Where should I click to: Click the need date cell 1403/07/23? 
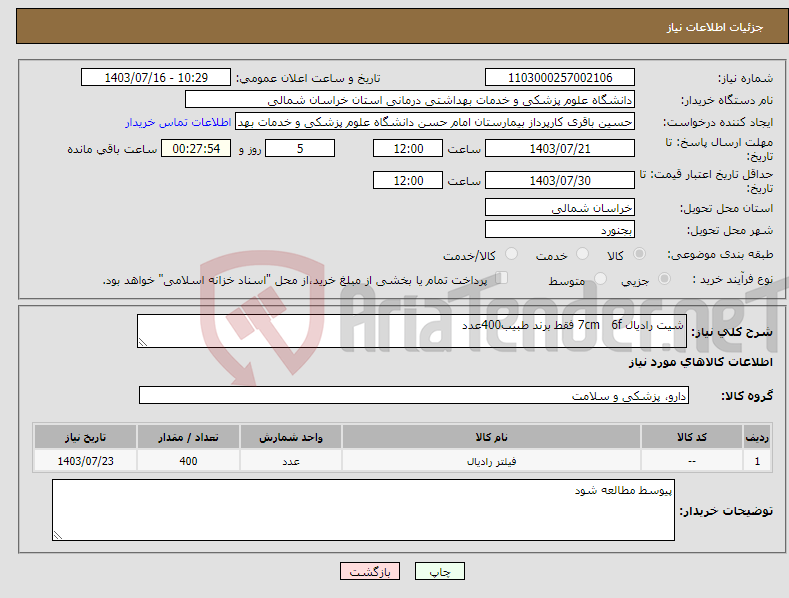pyautogui.click(x=85, y=461)
